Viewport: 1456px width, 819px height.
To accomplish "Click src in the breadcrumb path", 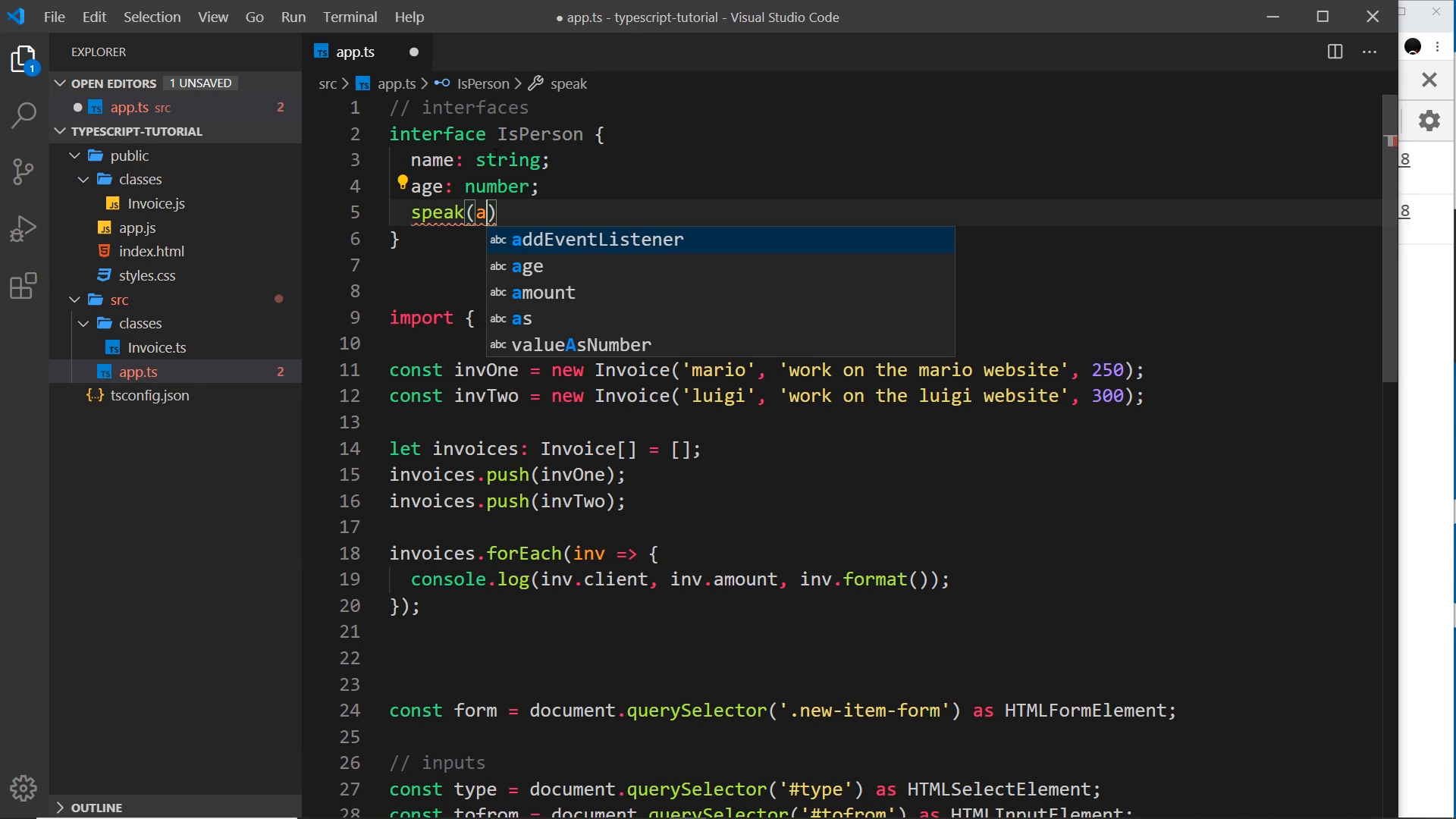I will [x=328, y=83].
